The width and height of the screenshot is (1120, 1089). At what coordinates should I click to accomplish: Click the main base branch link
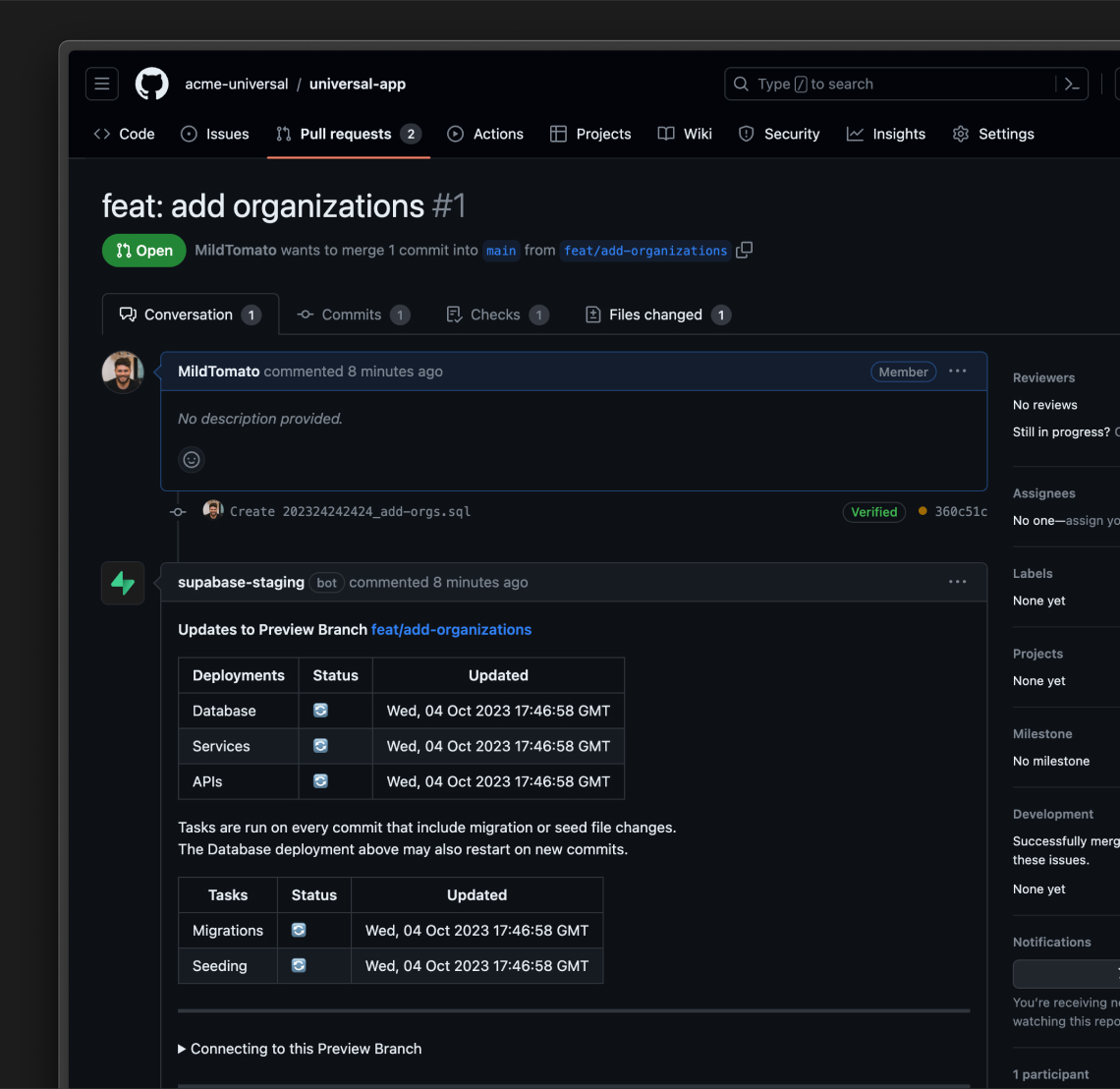point(501,251)
